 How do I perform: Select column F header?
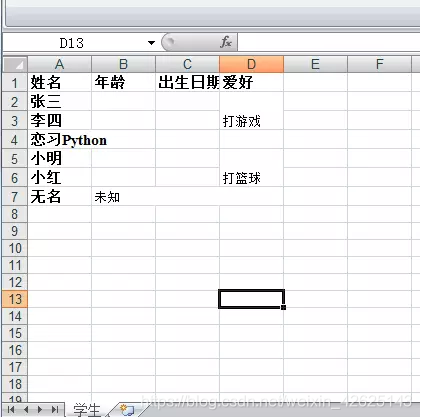click(379, 64)
